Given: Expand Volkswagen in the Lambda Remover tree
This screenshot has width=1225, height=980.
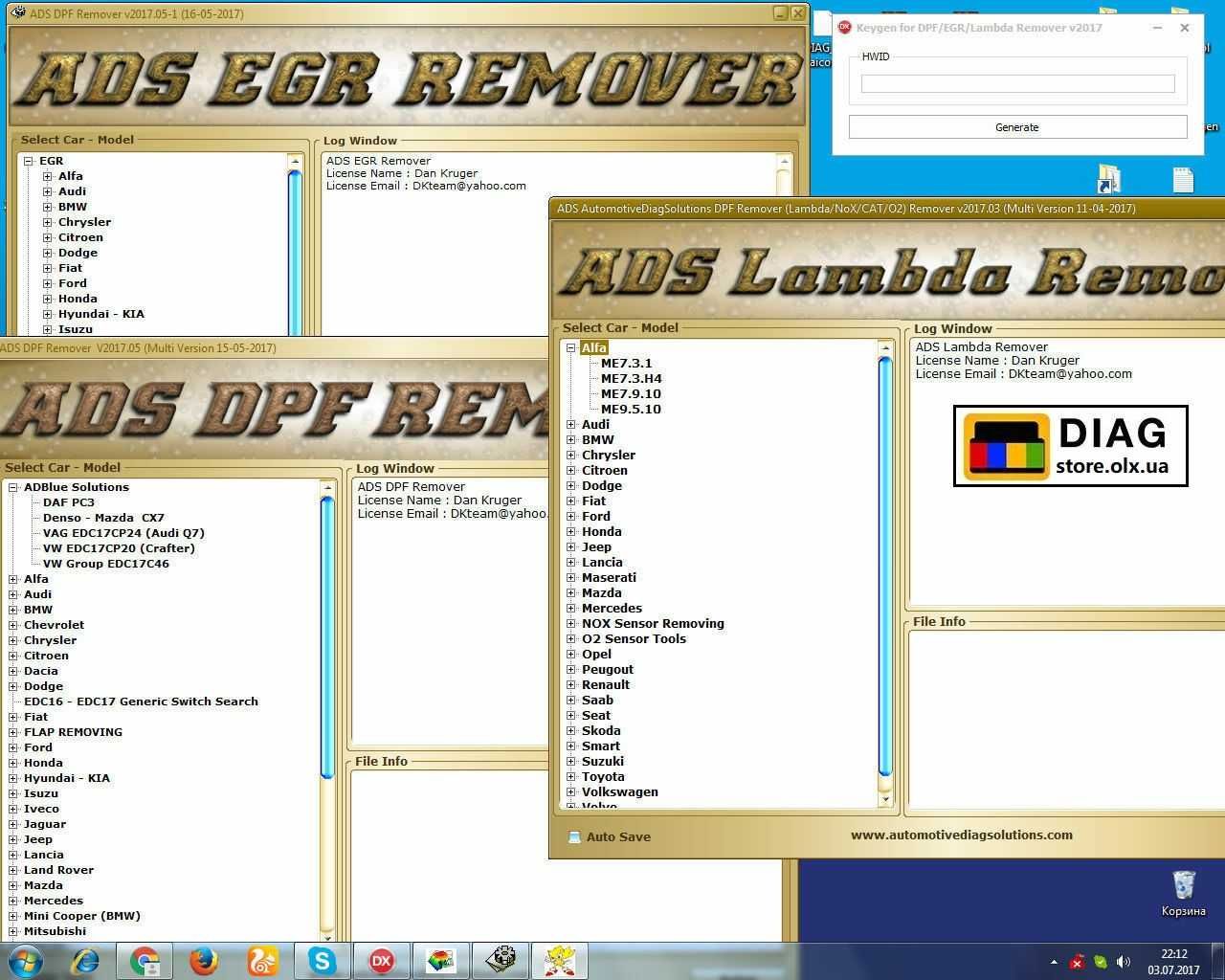Looking at the screenshot, I should 571,792.
